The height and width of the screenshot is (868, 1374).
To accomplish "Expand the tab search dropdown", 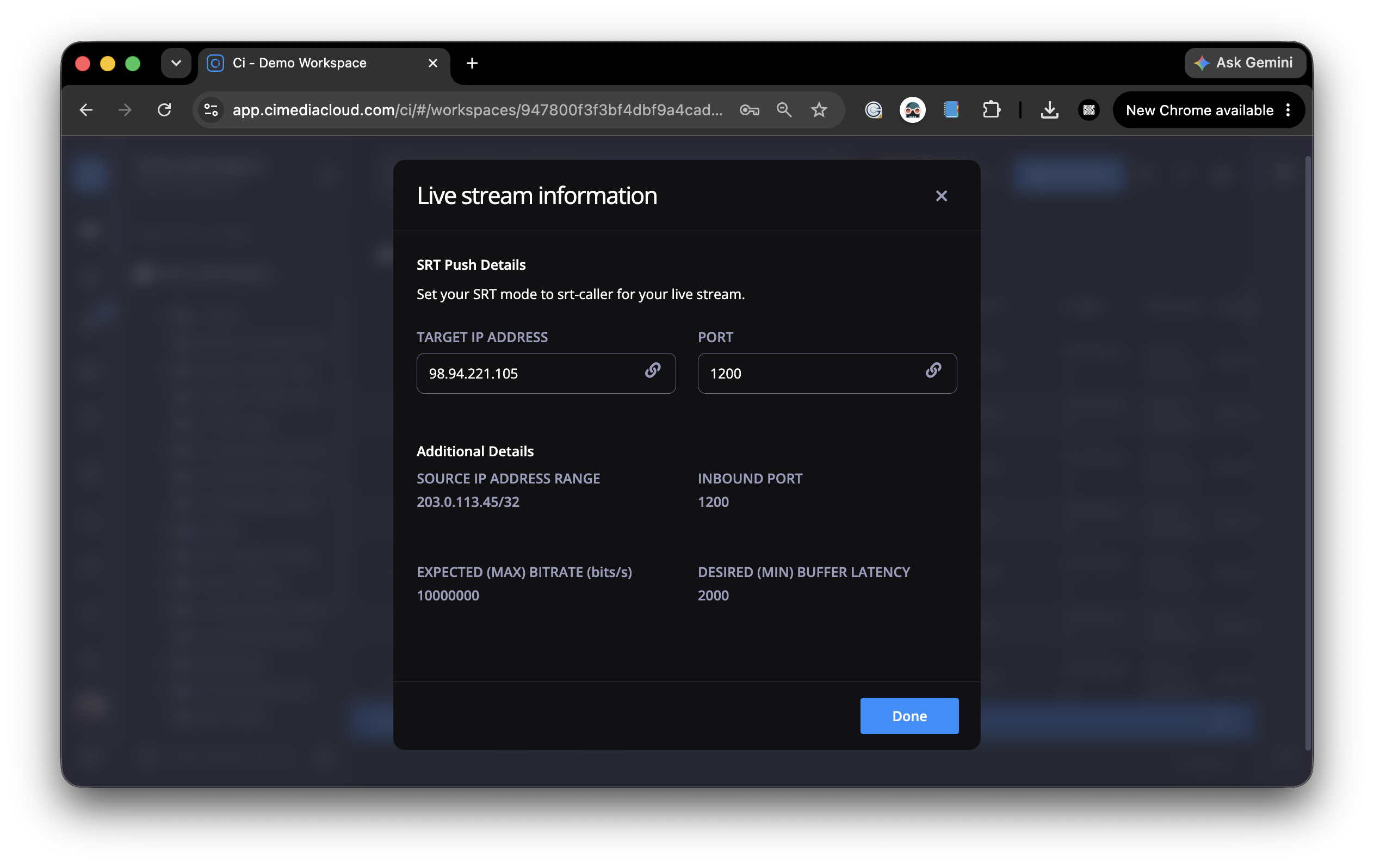I will point(176,63).
